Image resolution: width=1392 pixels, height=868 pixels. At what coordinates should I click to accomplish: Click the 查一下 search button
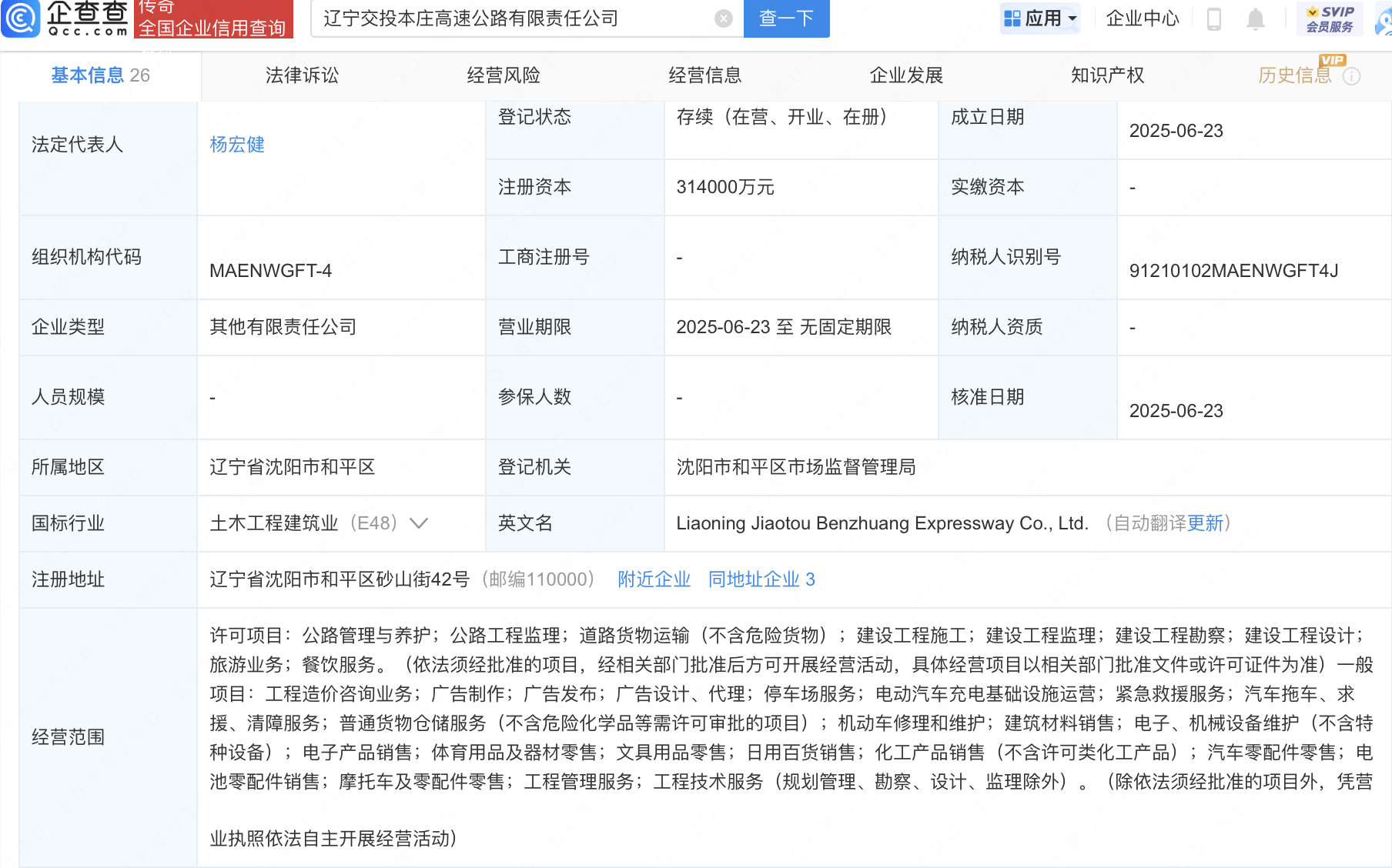click(x=786, y=18)
